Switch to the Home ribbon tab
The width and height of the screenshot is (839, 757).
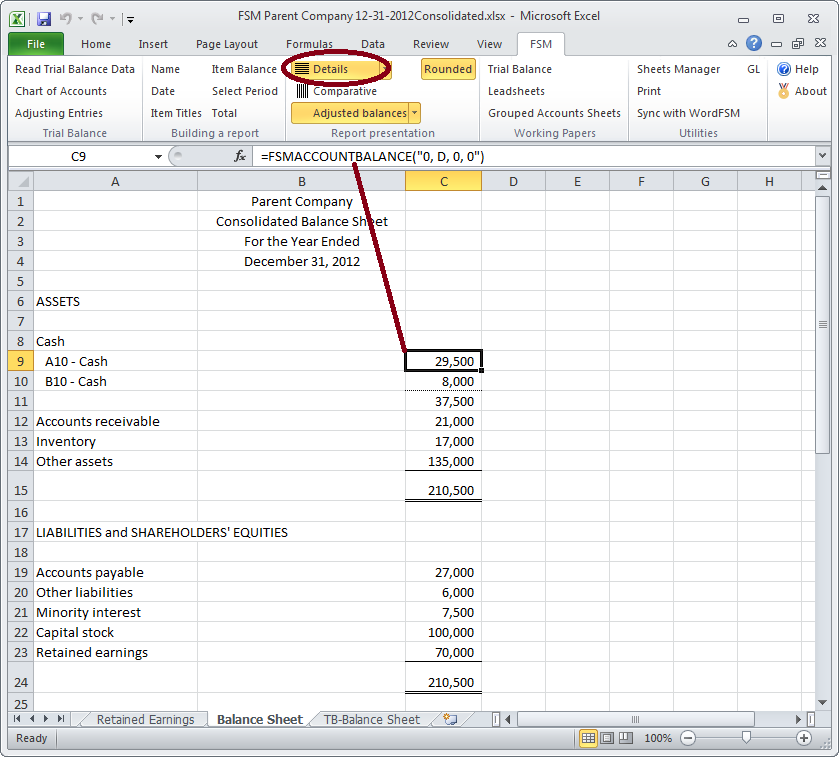click(96, 44)
